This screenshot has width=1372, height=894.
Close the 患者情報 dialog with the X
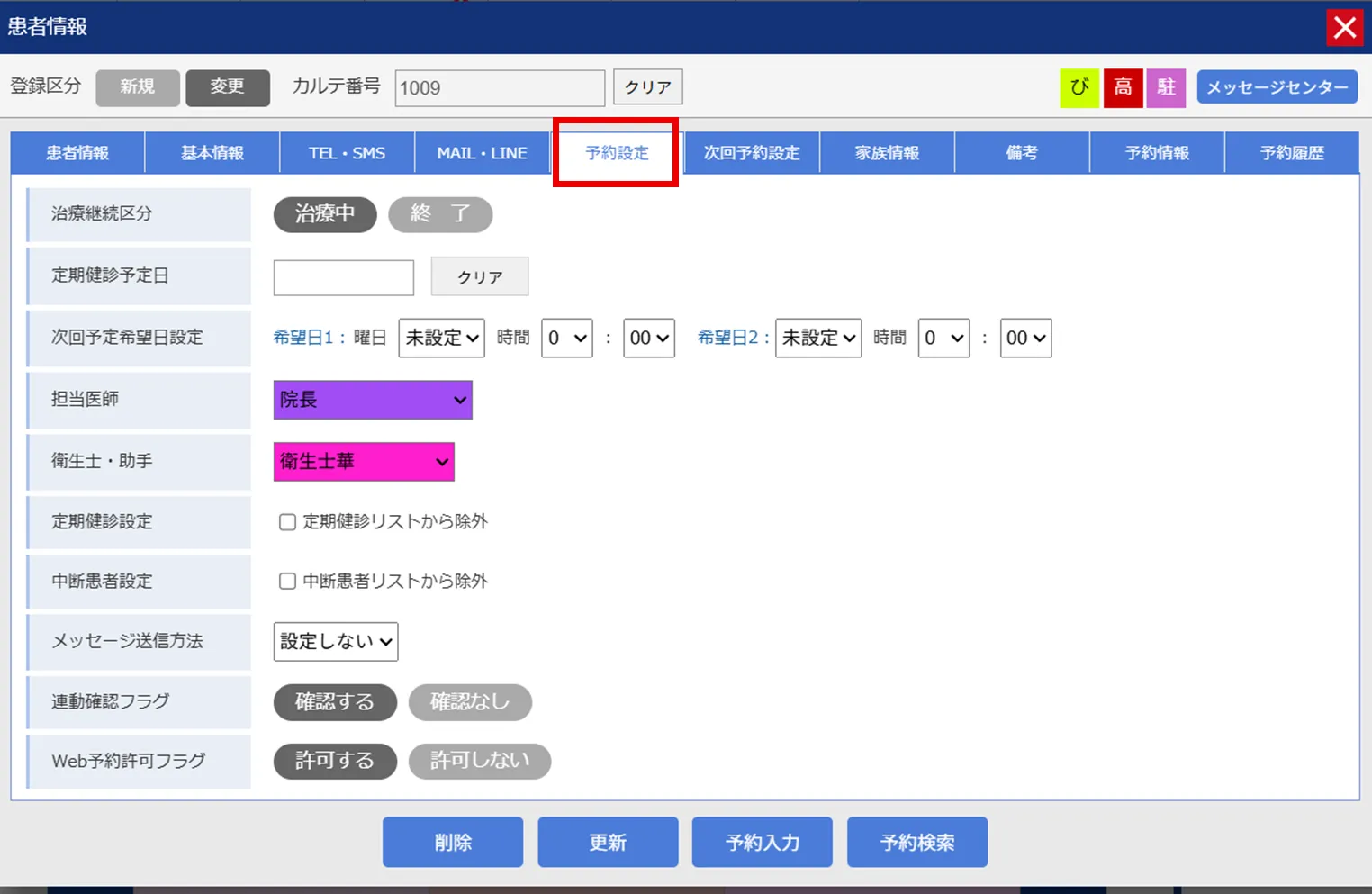[x=1345, y=28]
